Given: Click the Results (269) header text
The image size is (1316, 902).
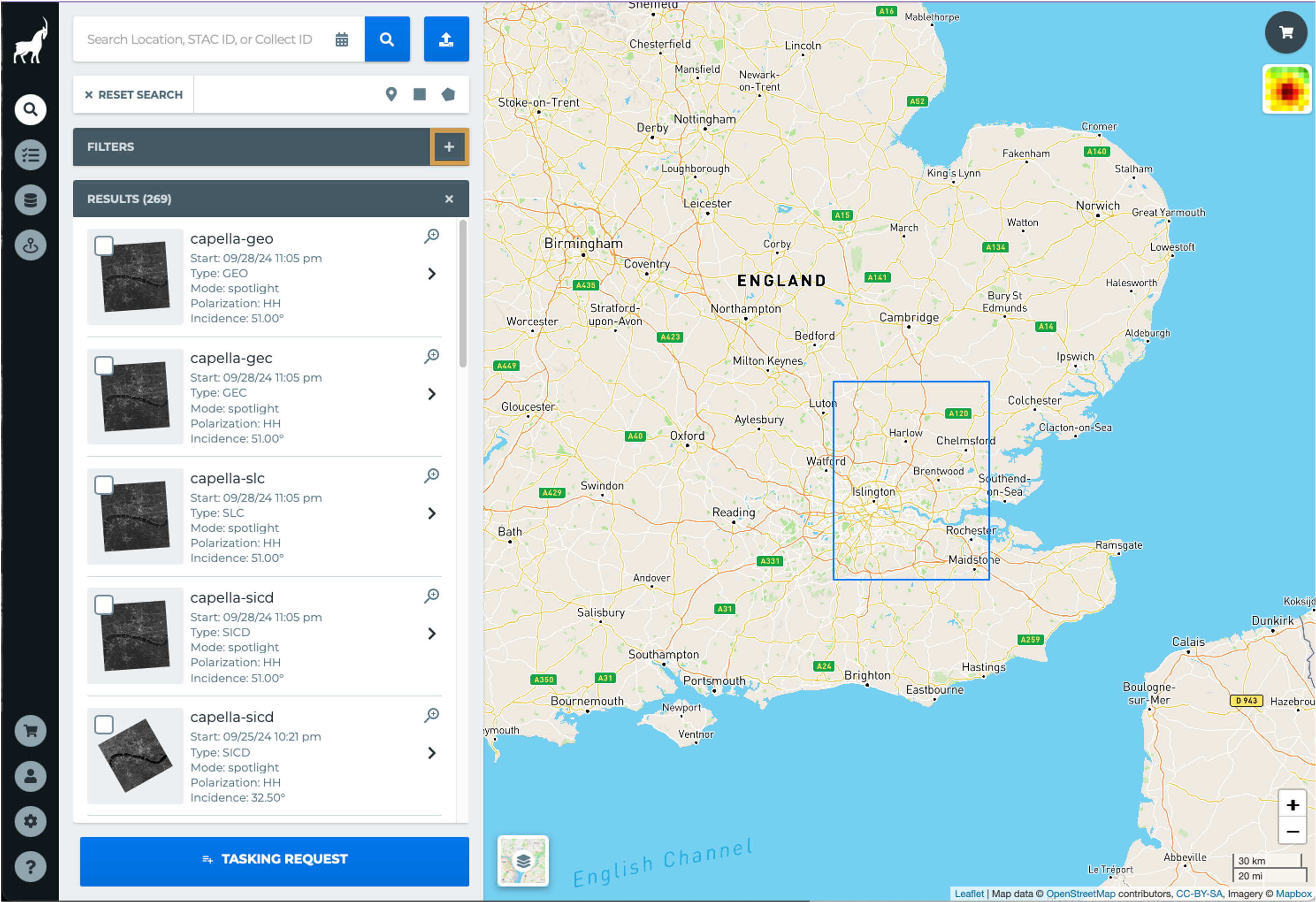Looking at the screenshot, I should tap(129, 199).
